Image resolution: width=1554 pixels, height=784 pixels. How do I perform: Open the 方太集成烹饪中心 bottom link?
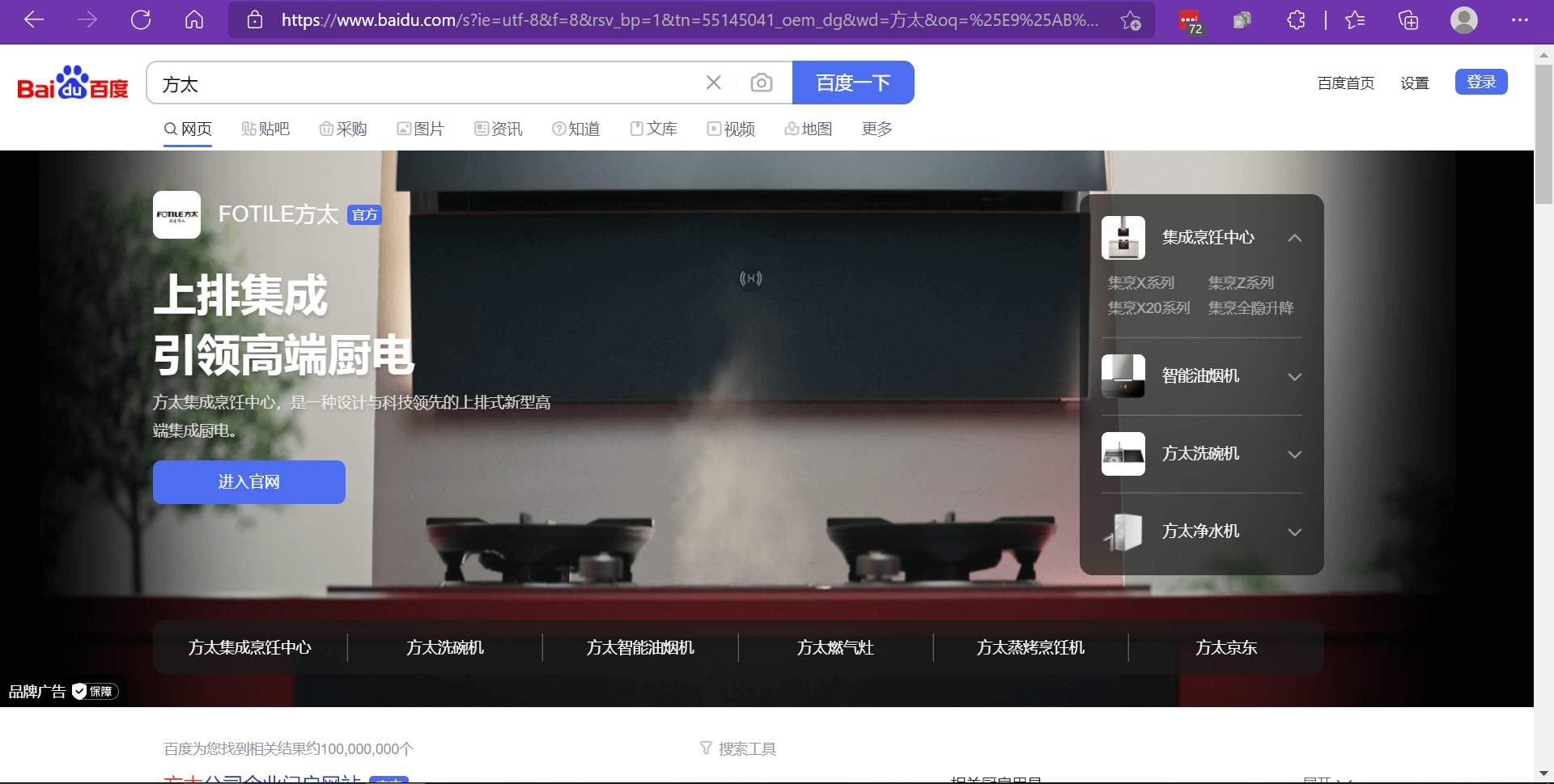click(x=250, y=647)
